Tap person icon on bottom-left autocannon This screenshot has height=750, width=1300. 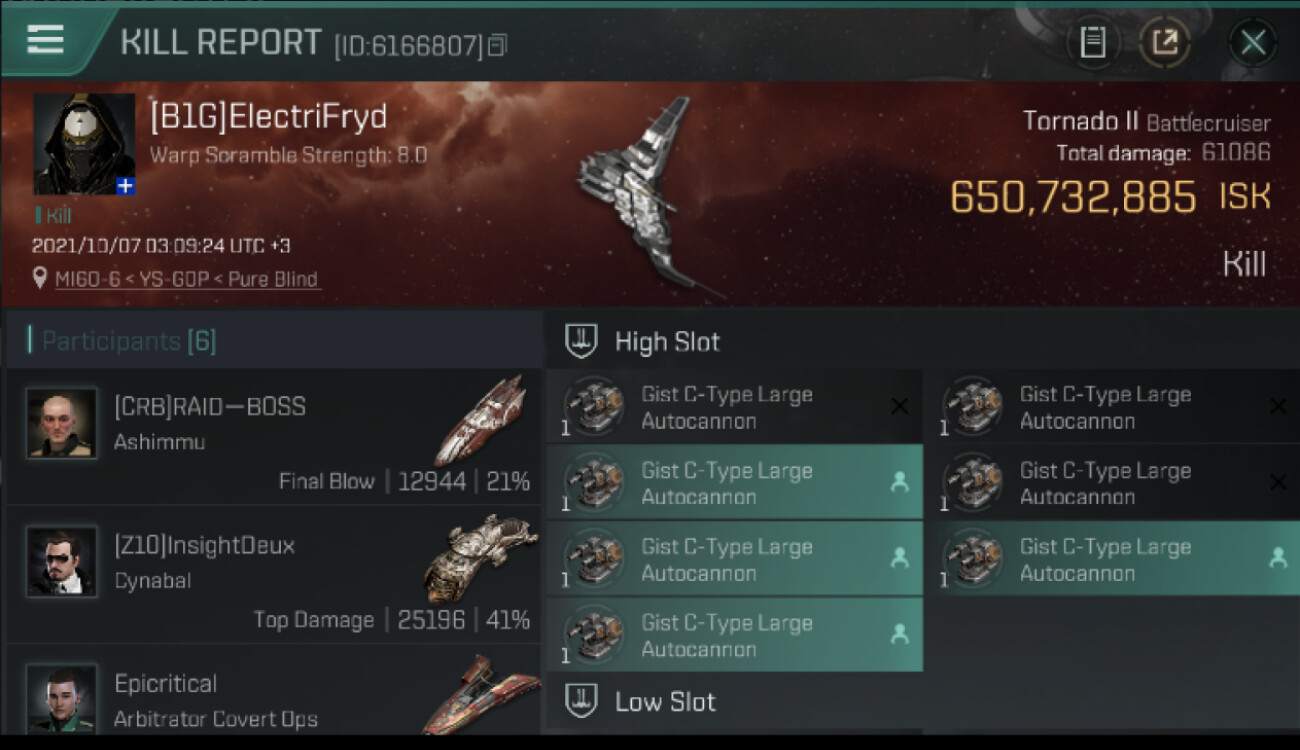899,634
